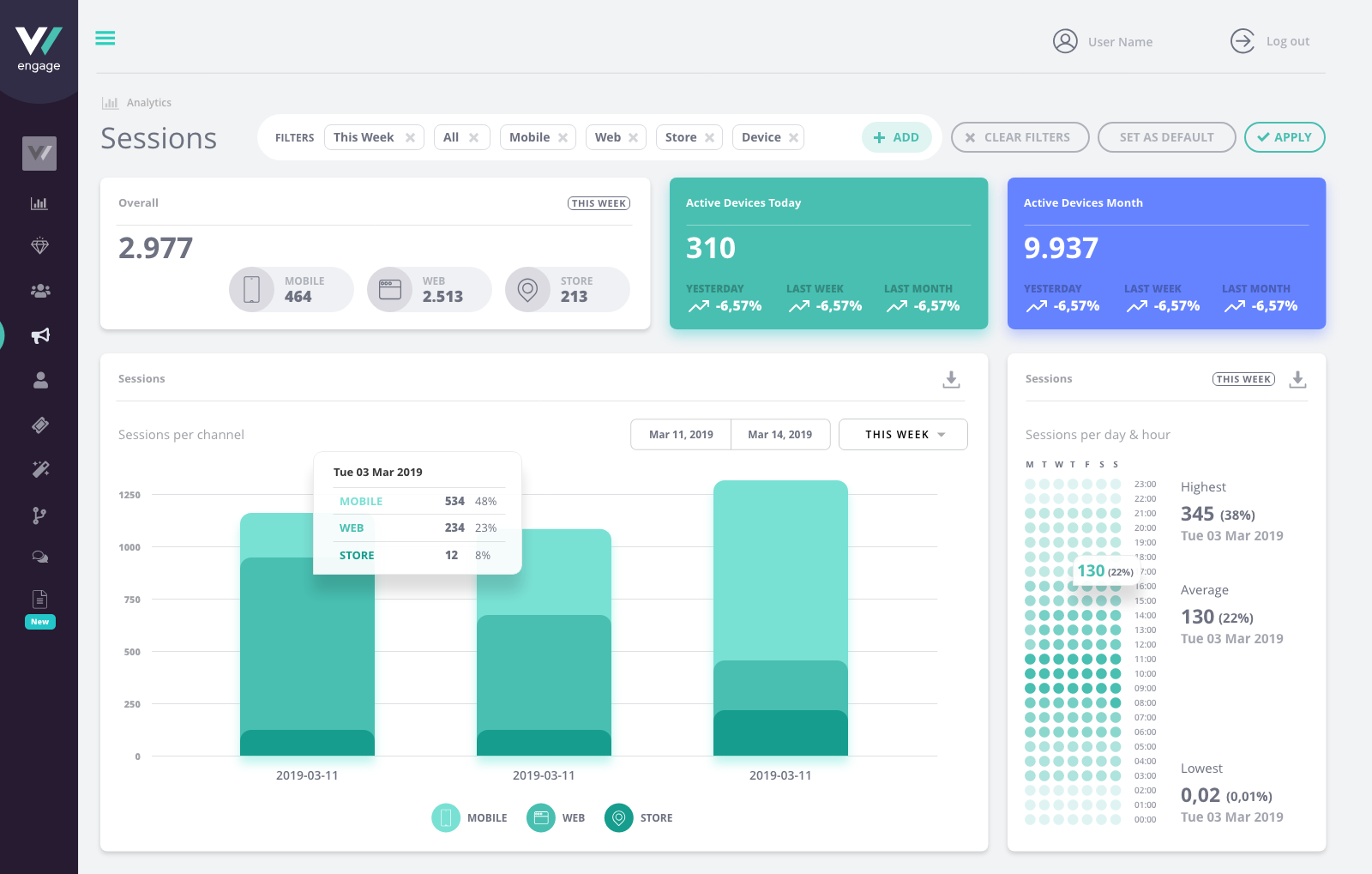Pick the Mar 11, 2019 start date
Image resolution: width=1372 pixels, height=874 pixels.
coord(681,434)
